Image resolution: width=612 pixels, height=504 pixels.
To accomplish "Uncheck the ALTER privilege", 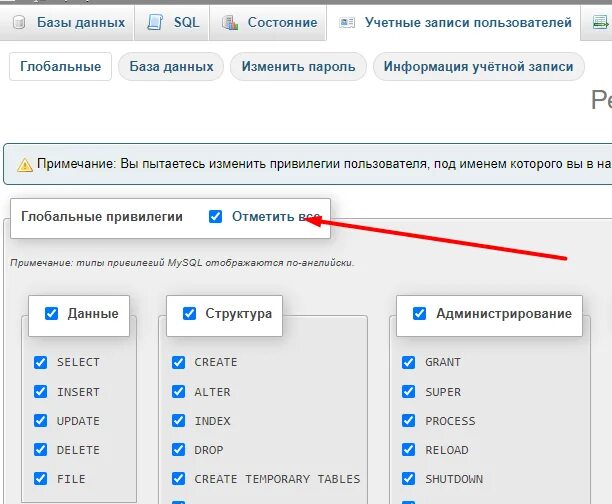I will (178, 392).
